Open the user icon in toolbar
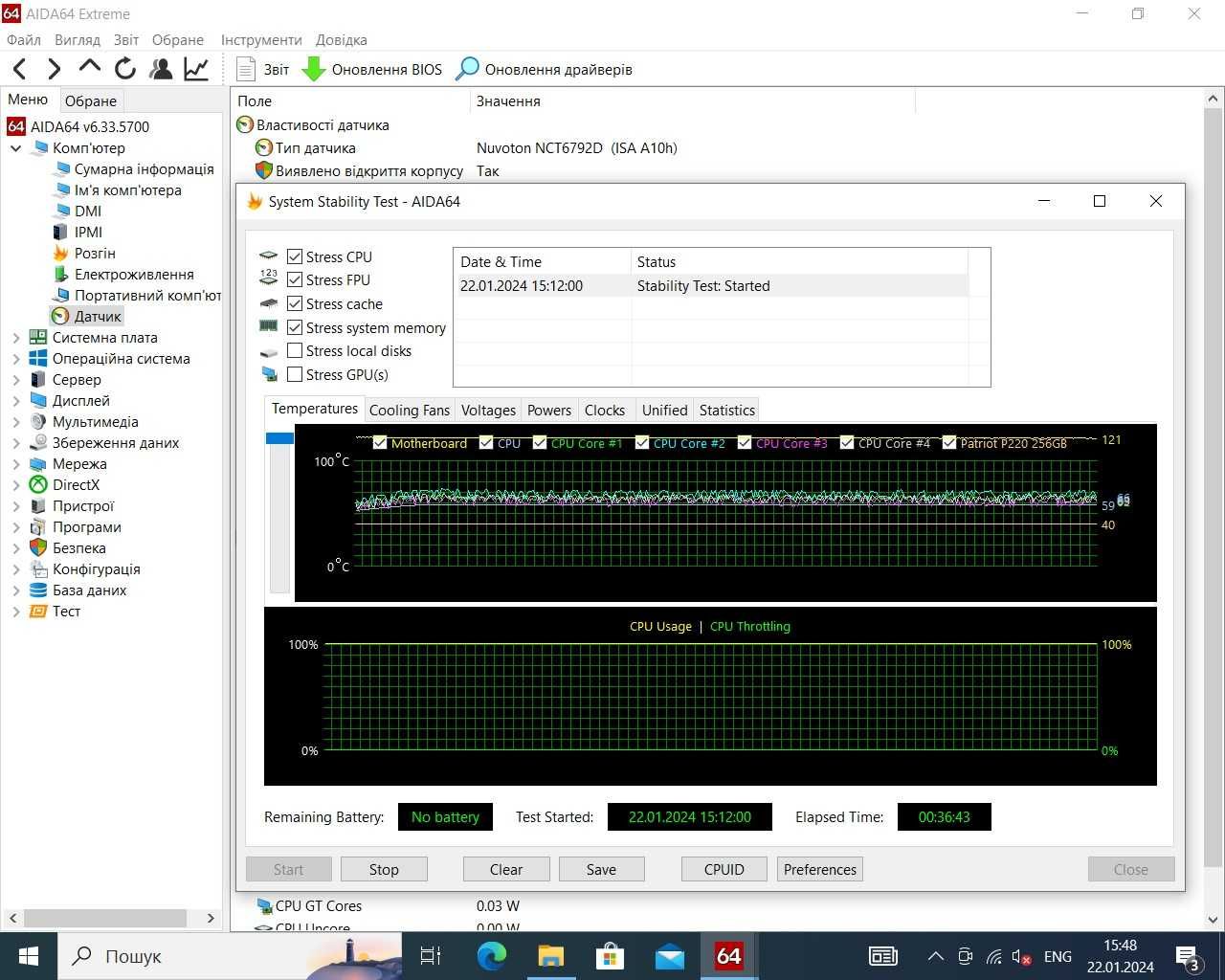 (x=162, y=69)
